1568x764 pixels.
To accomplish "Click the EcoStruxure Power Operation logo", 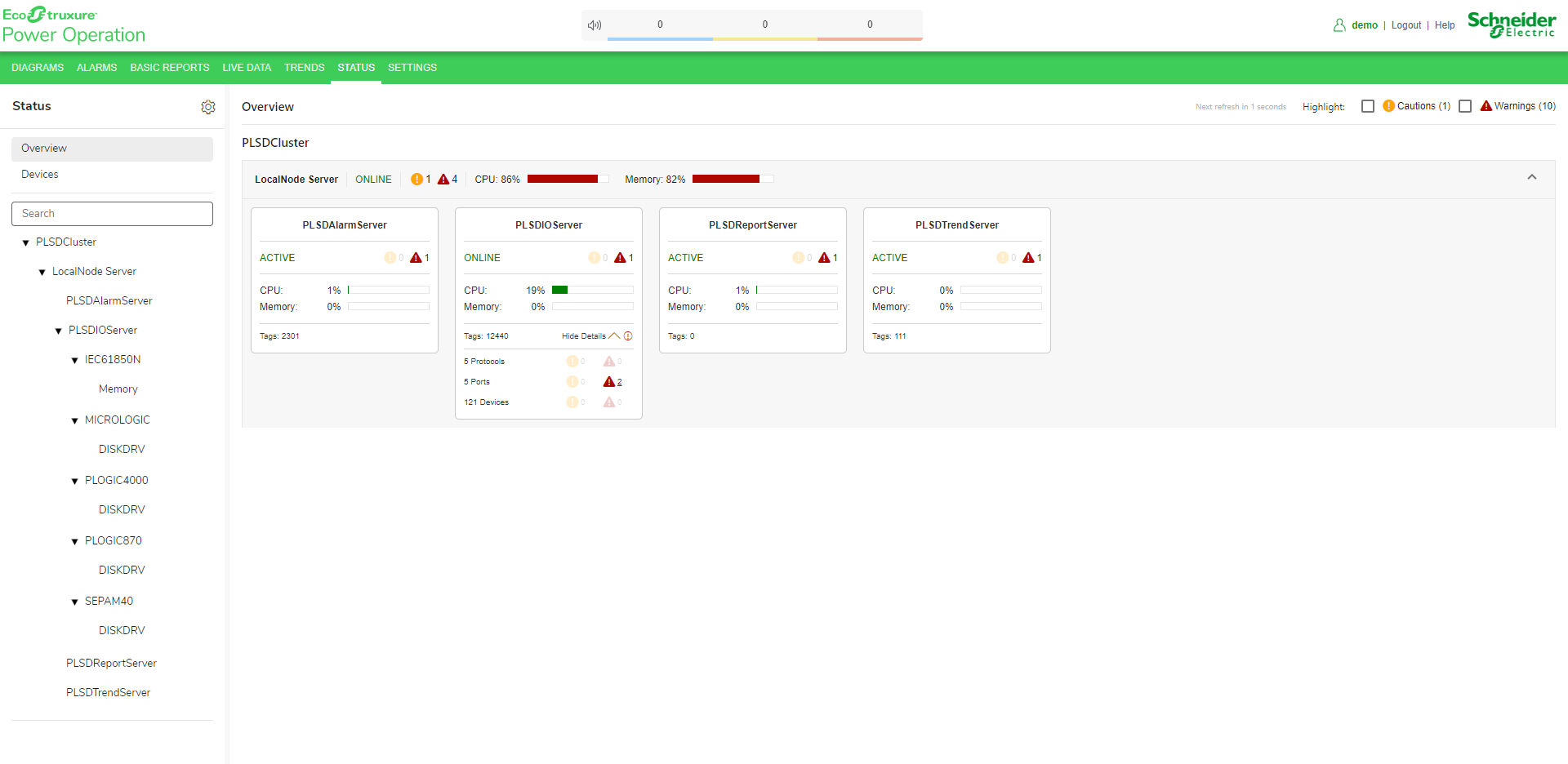I will (x=73, y=25).
